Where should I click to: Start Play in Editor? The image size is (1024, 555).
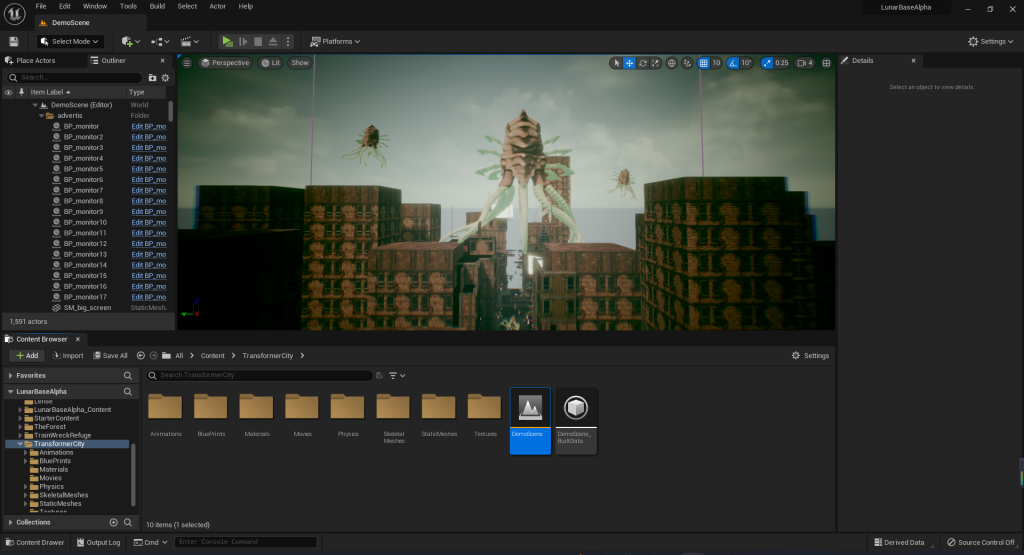click(x=227, y=41)
